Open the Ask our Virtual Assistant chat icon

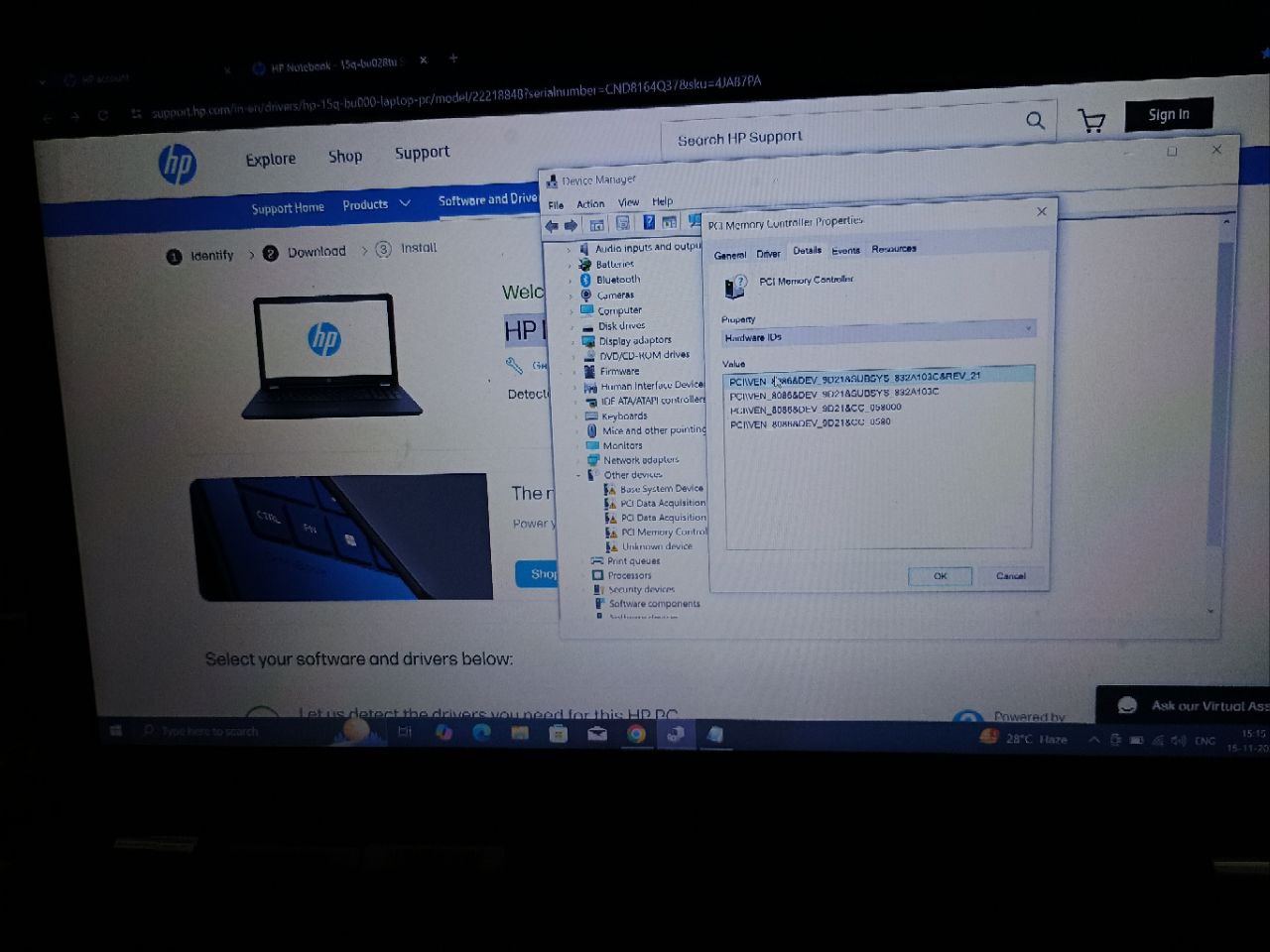pyautogui.click(x=1127, y=705)
